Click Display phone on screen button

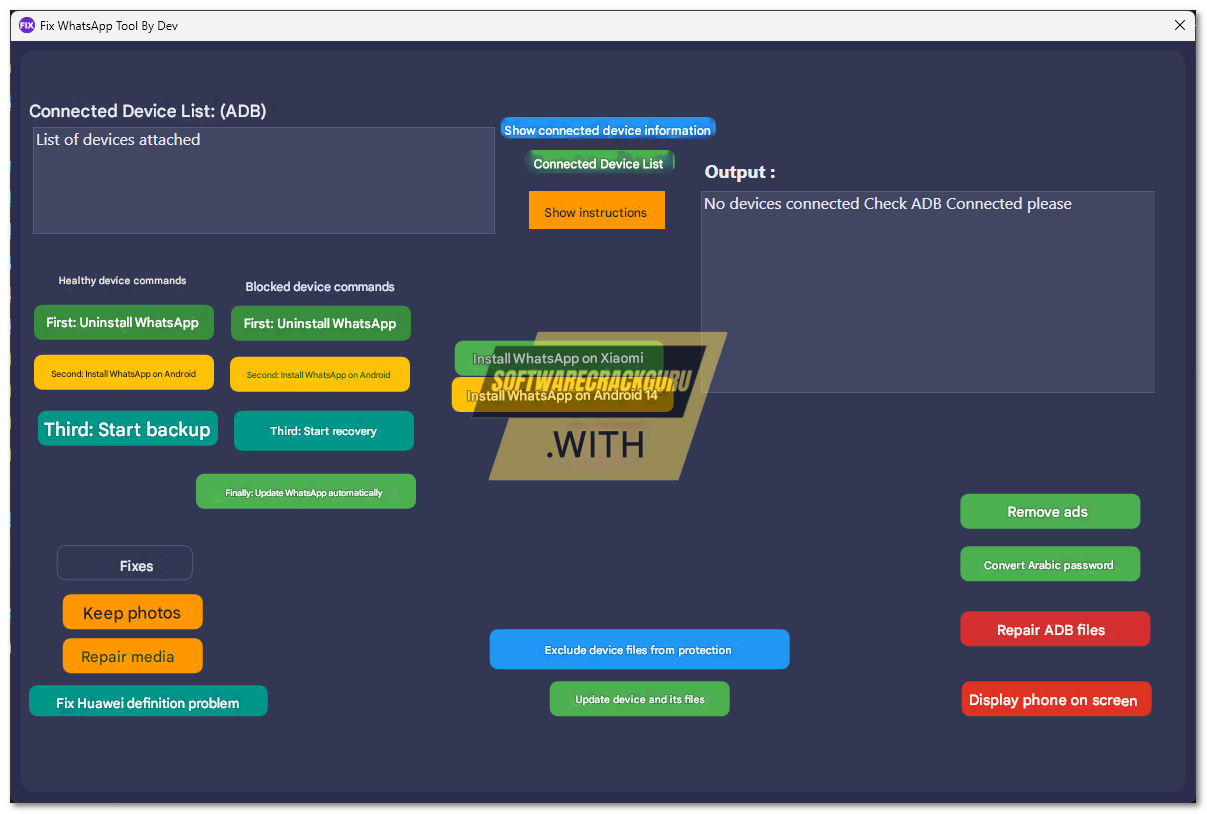click(x=1056, y=699)
